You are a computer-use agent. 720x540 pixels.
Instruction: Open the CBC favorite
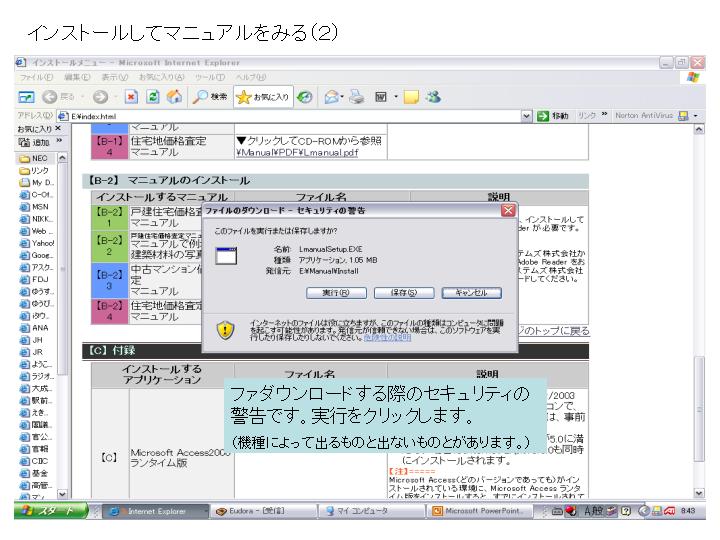(34, 461)
